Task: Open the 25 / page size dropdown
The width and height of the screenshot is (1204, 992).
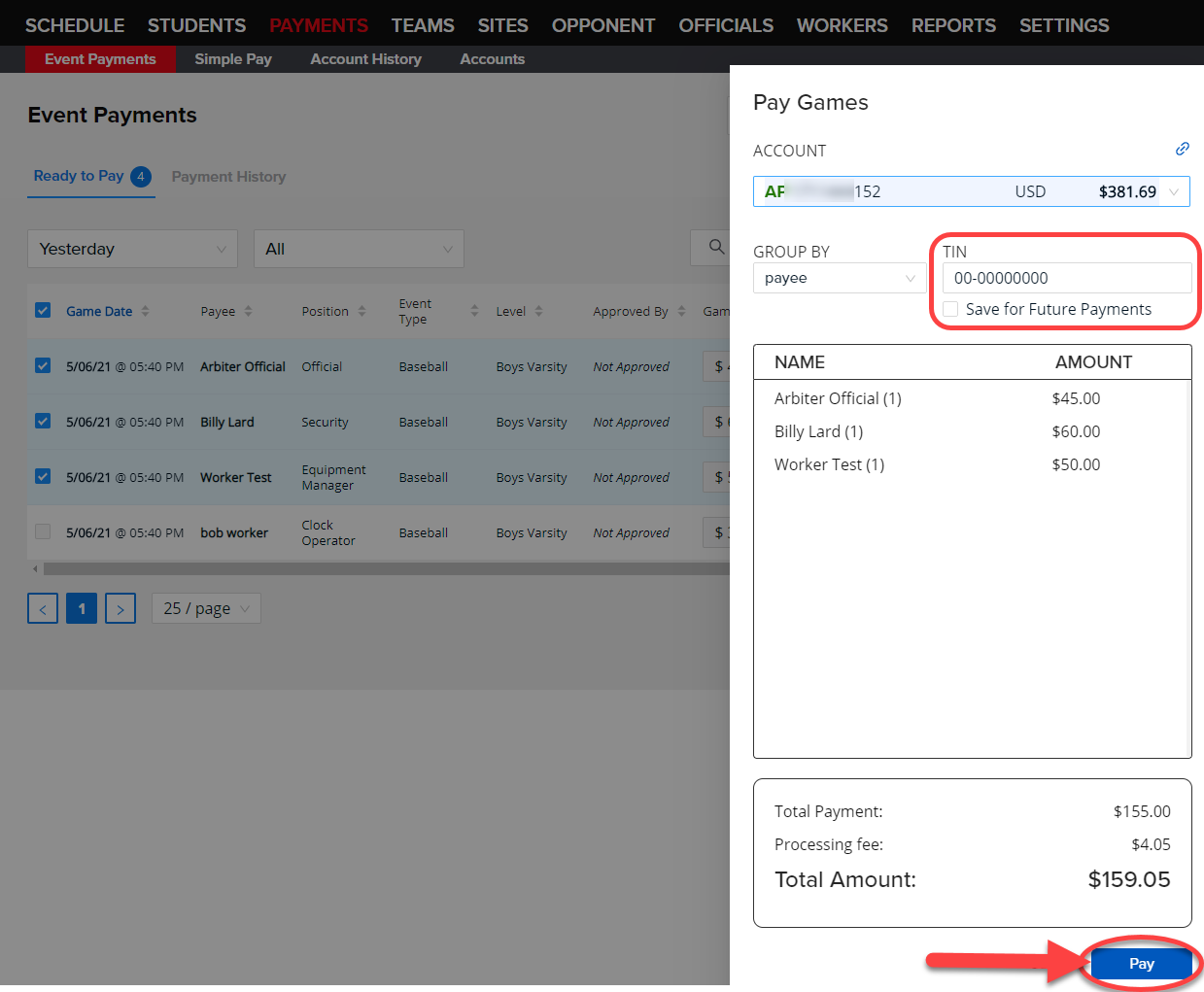Action: tap(206, 609)
